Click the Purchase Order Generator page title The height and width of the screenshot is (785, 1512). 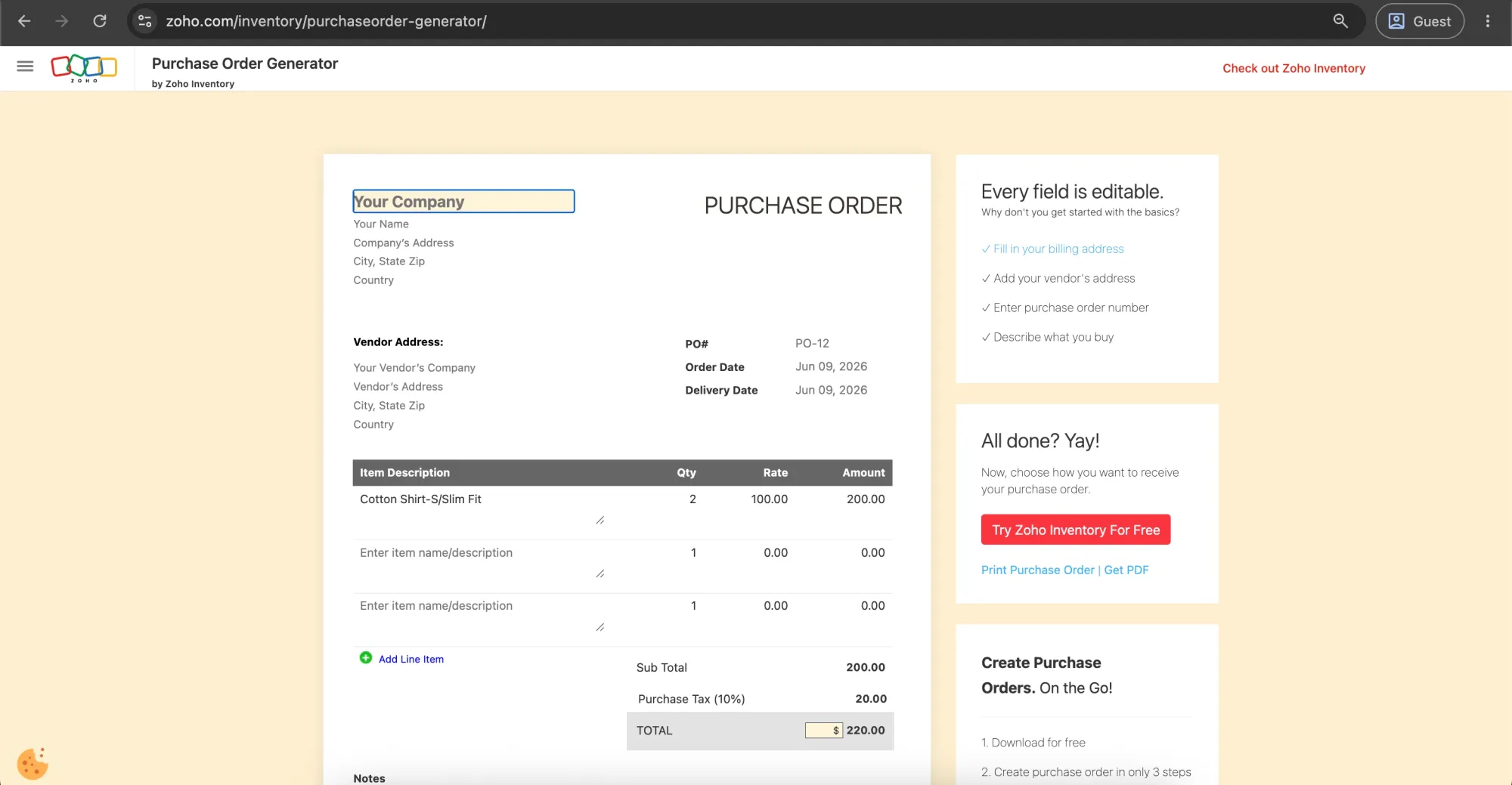coord(245,63)
